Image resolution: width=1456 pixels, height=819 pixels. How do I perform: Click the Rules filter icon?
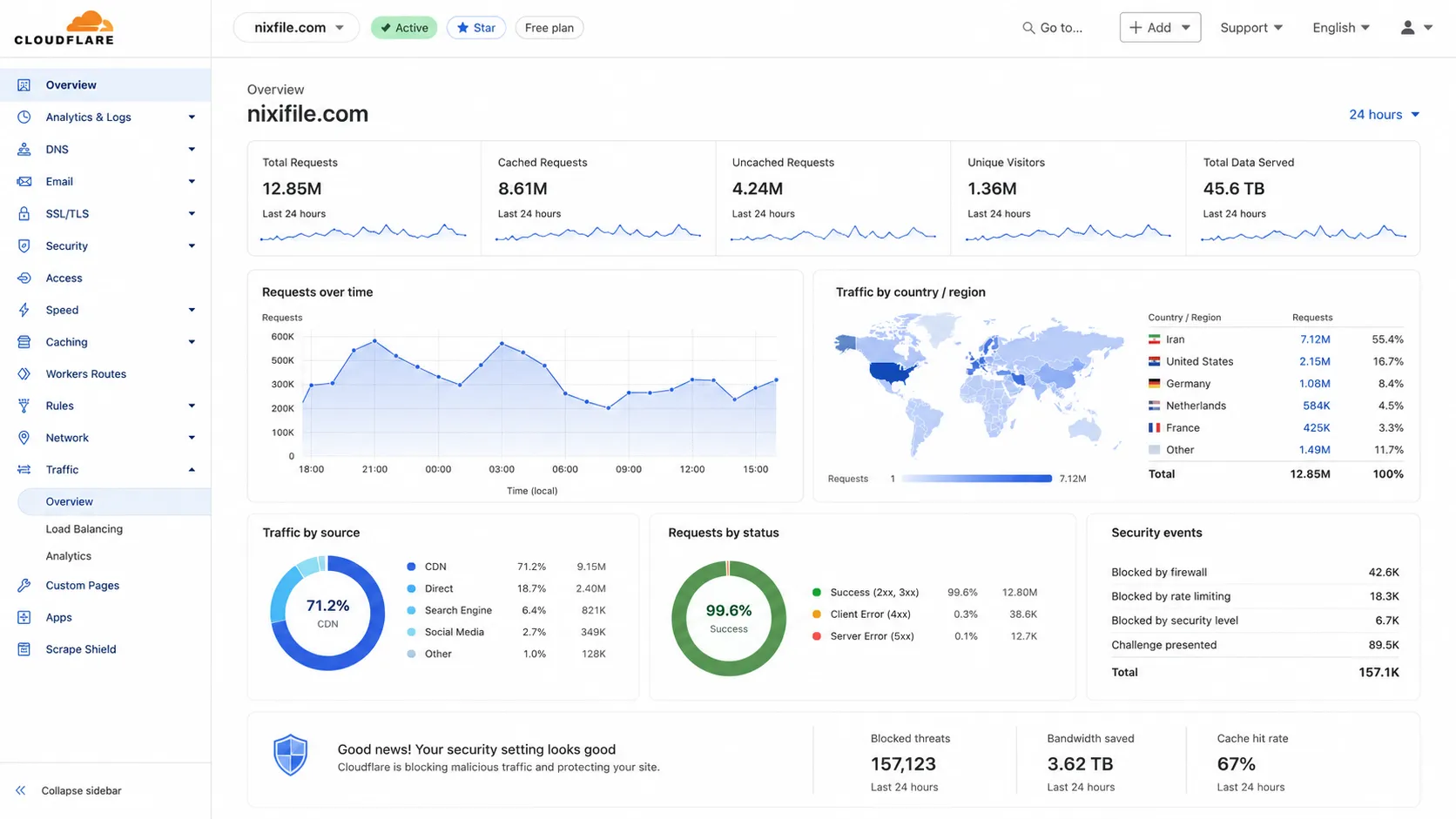click(24, 406)
